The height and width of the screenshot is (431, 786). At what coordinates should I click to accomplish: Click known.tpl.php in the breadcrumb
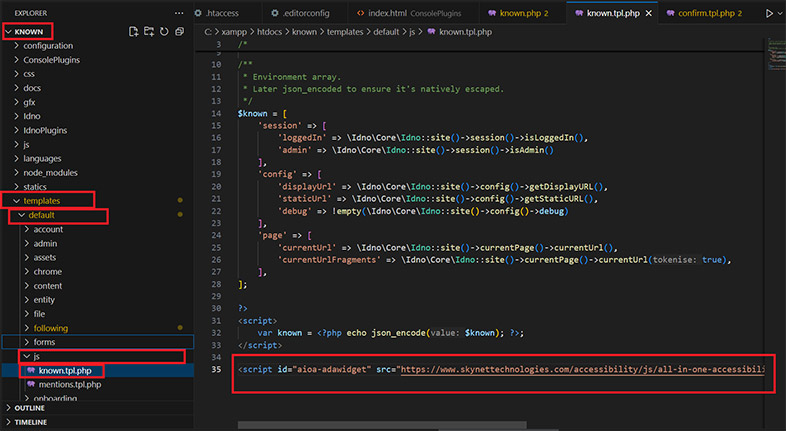[465, 32]
